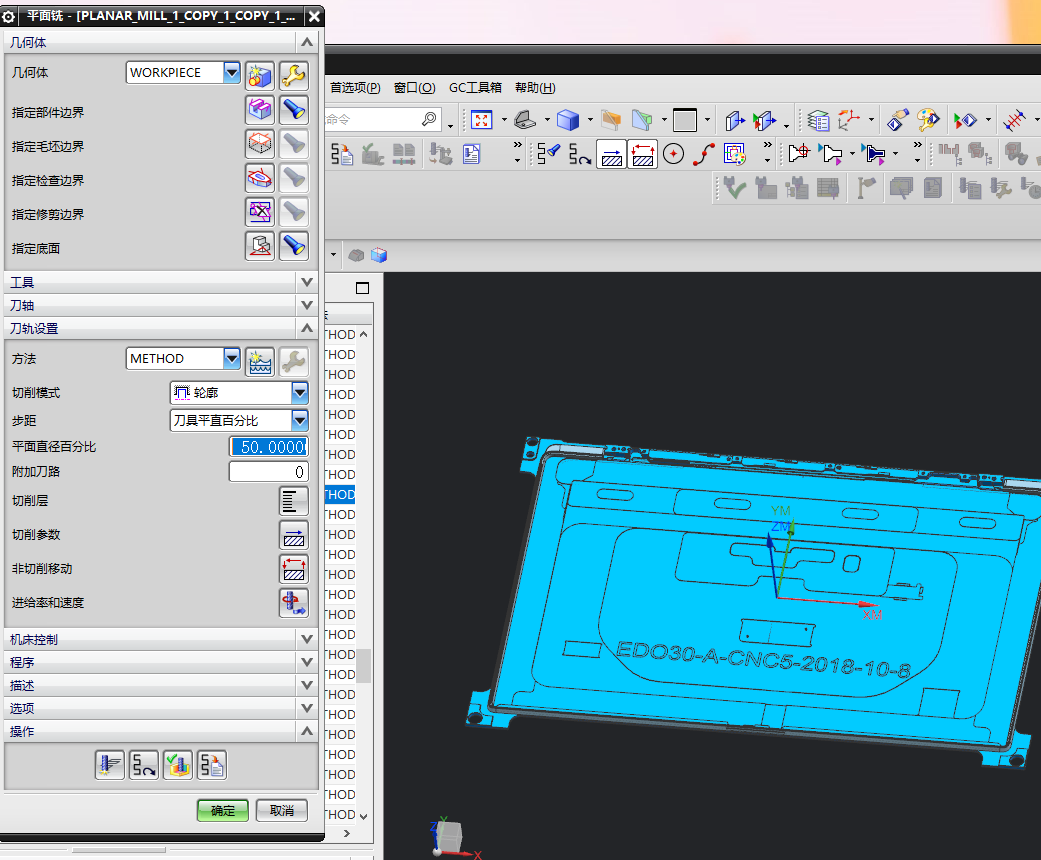Click the generate toolpath icon under 操作
This screenshot has height=860, width=1041.
point(110,765)
